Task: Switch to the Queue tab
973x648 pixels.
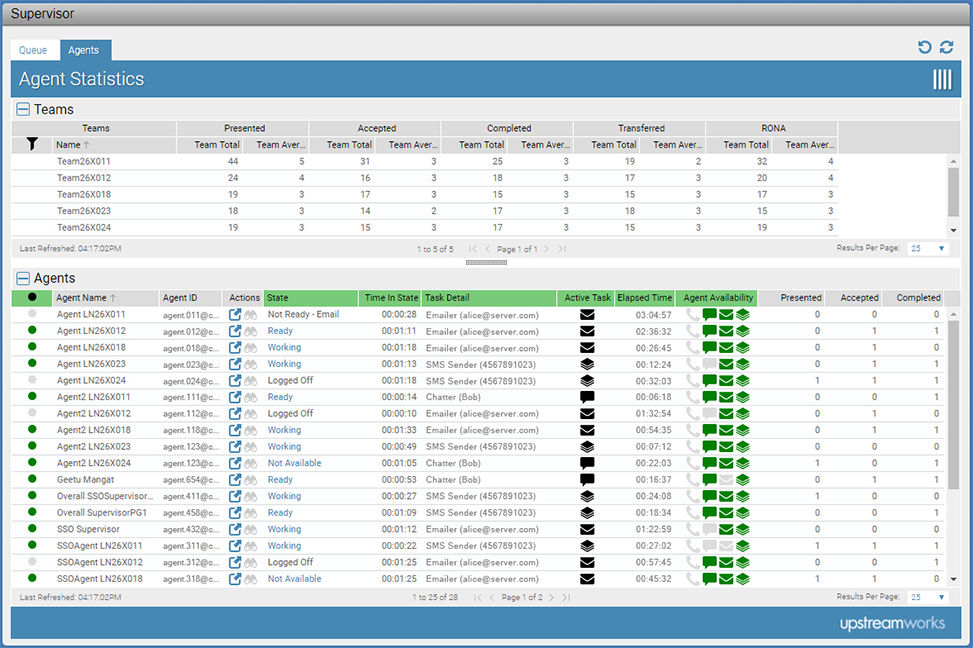Action: 33,50
